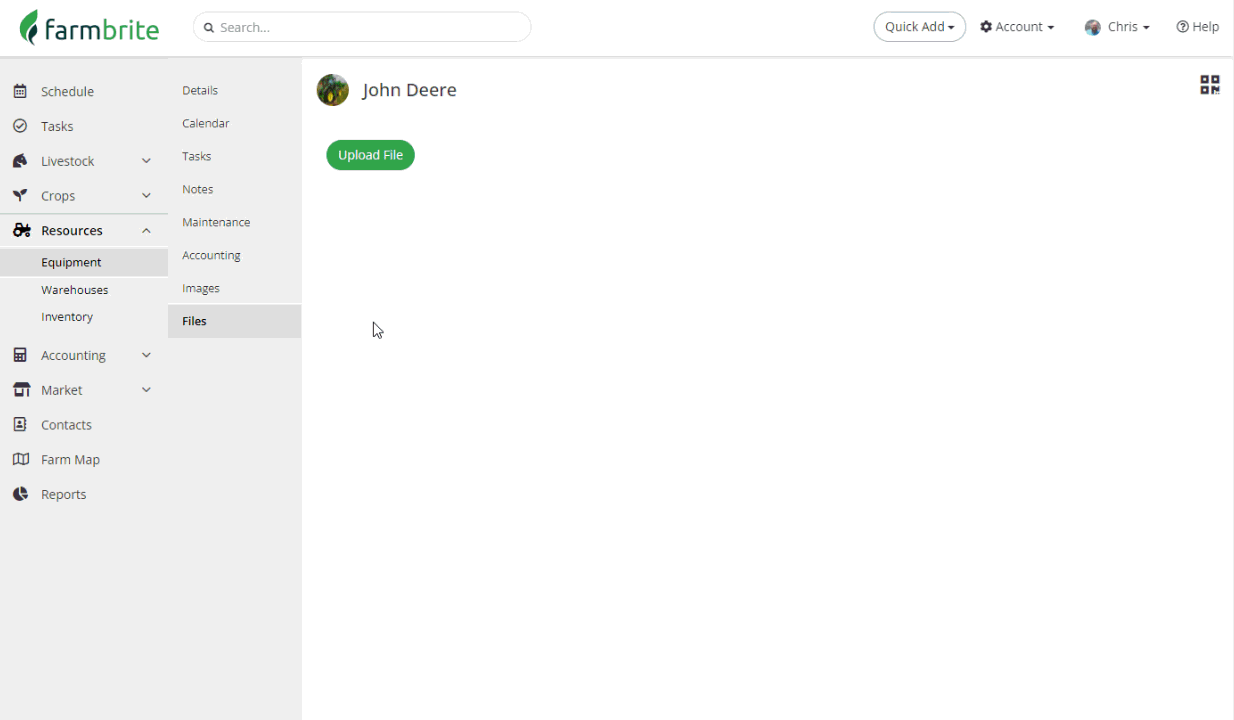Viewport: 1234px width, 720px height.
Task: Click the Farmbrite logo
Action: (89, 28)
